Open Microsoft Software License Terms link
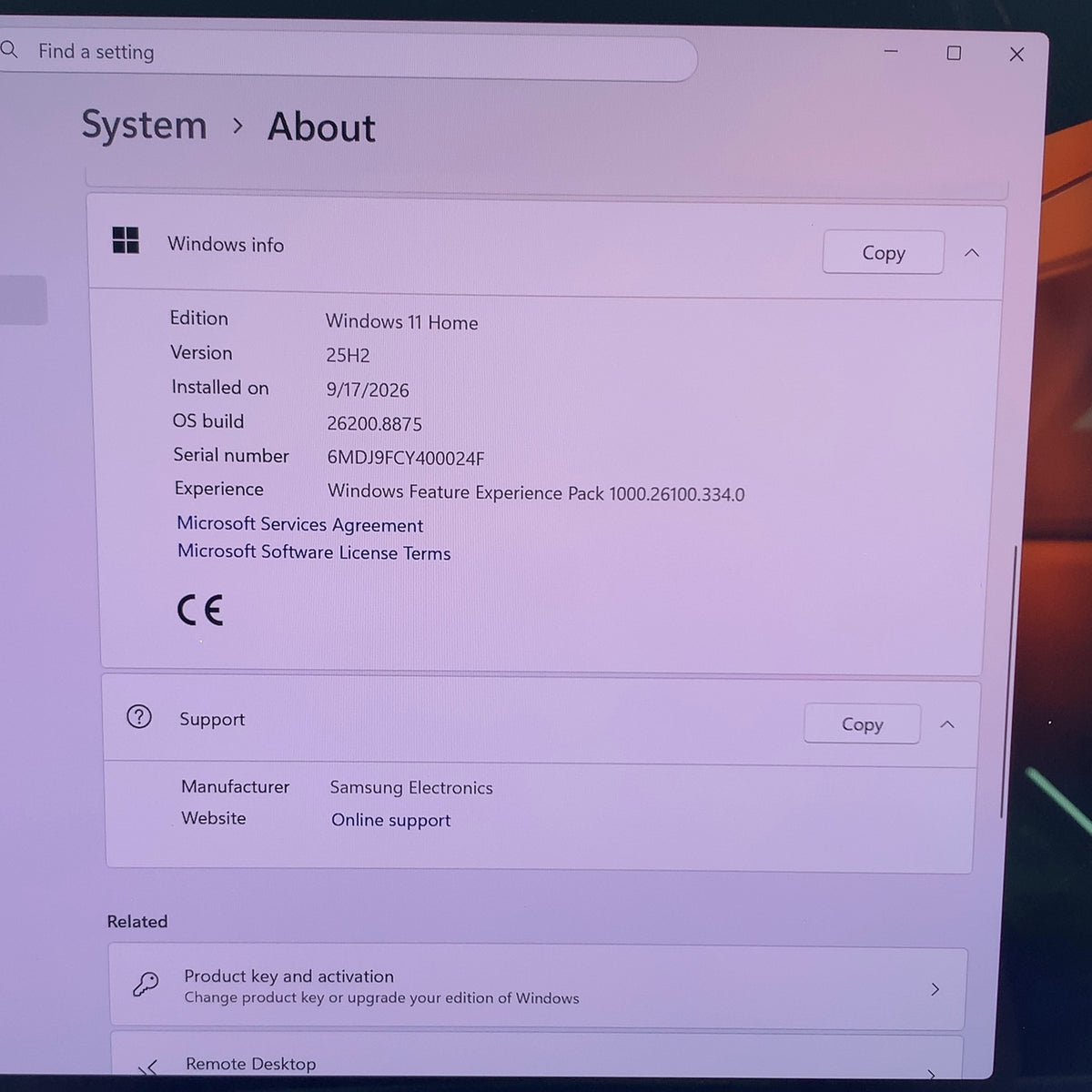Viewport: 1092px width, 1092px height. tap(314, 552)
